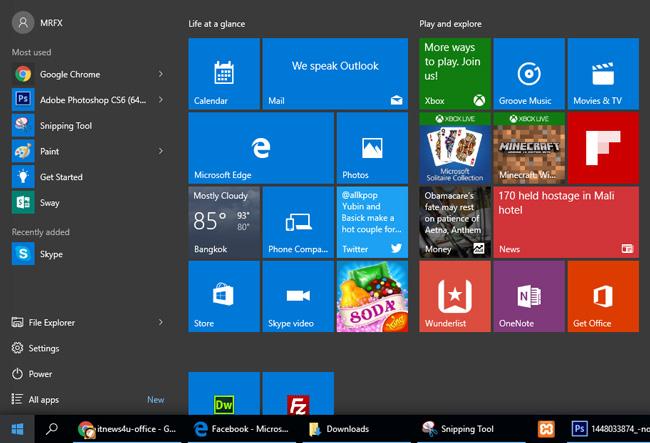Switch to Photoshop 1448033874 taskbar window
The image size is (650, 443).
(x=609, y=429)
